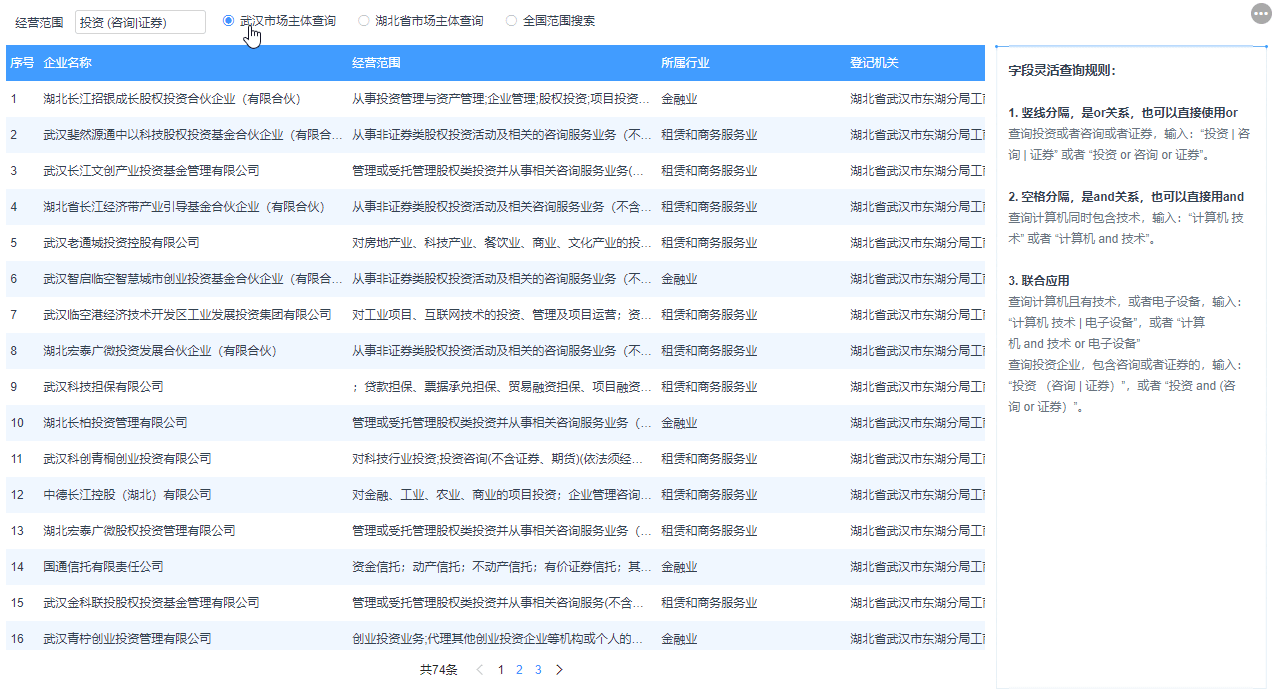Click the 经营范围 search input field
Image resolution: width=1274 pixels, height=693 pixels.
[x=140, y=21]
